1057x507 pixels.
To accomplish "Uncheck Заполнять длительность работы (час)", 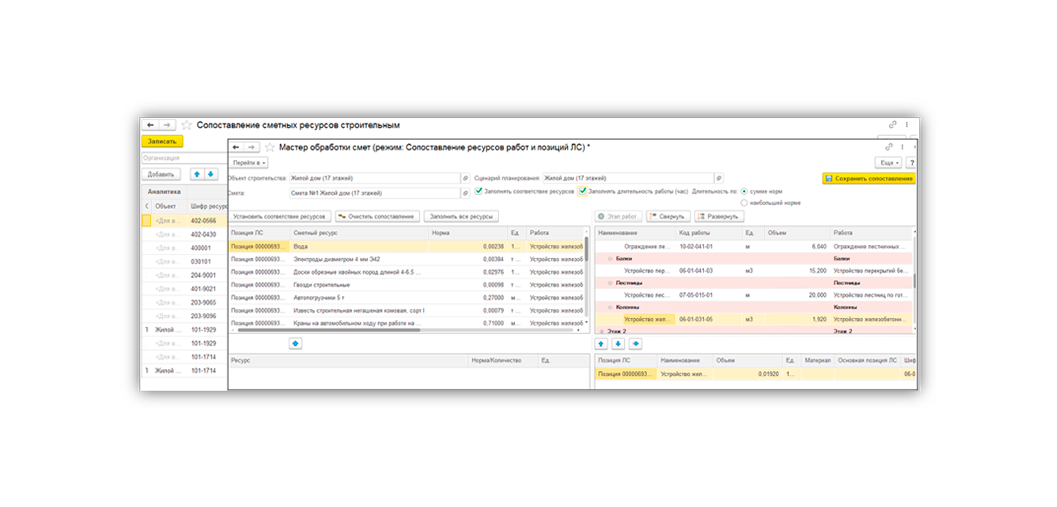I will [x=582, y=191].
